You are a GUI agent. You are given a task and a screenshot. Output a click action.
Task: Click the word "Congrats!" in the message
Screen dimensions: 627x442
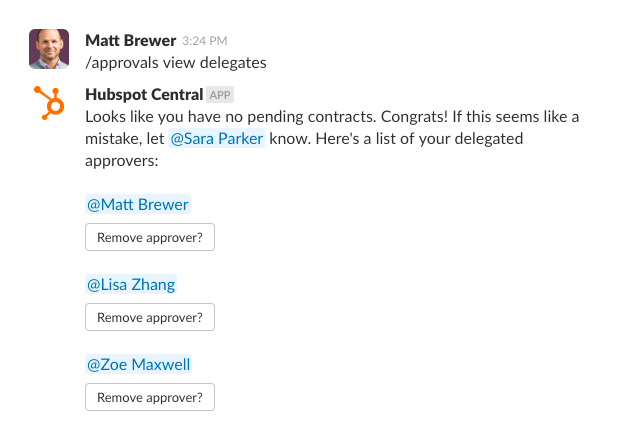tap(350, 117)
